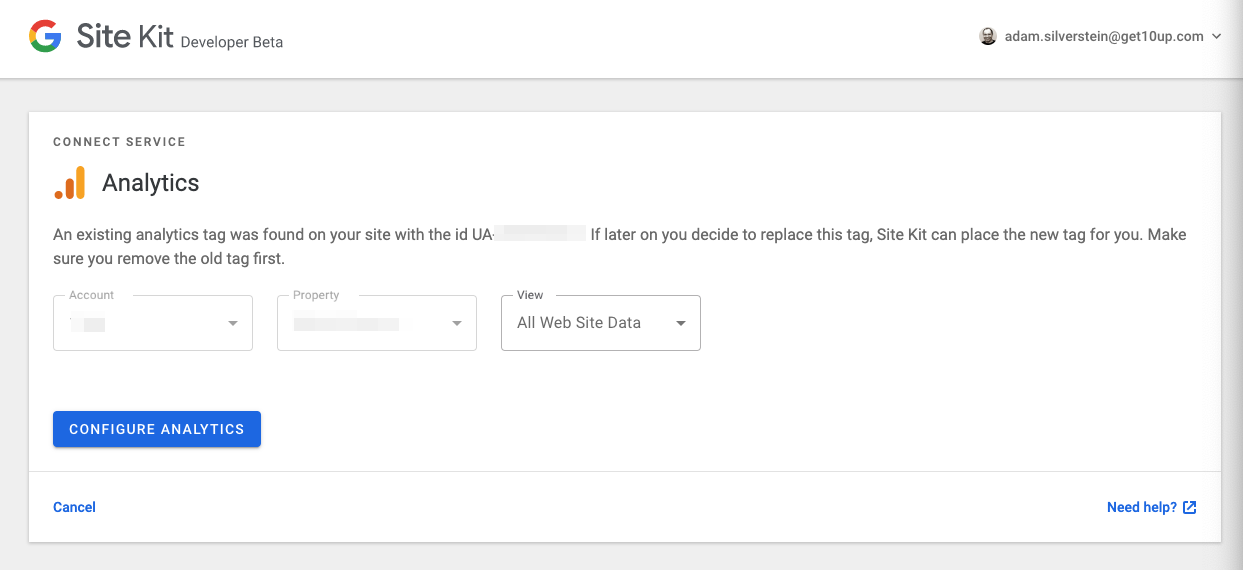Click the Analytics bar chart icon
1243x570 pixels.
pos(70,183)
